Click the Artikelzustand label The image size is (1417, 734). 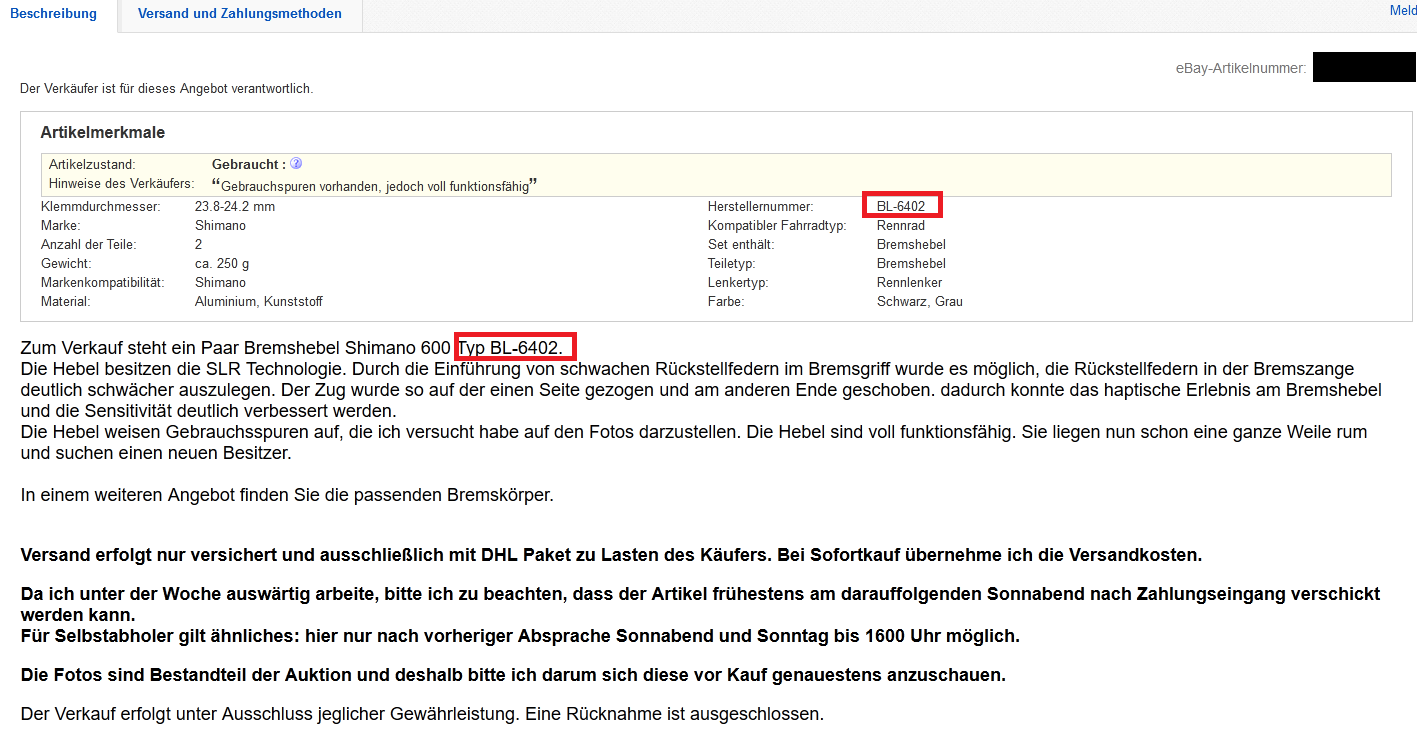92,164
